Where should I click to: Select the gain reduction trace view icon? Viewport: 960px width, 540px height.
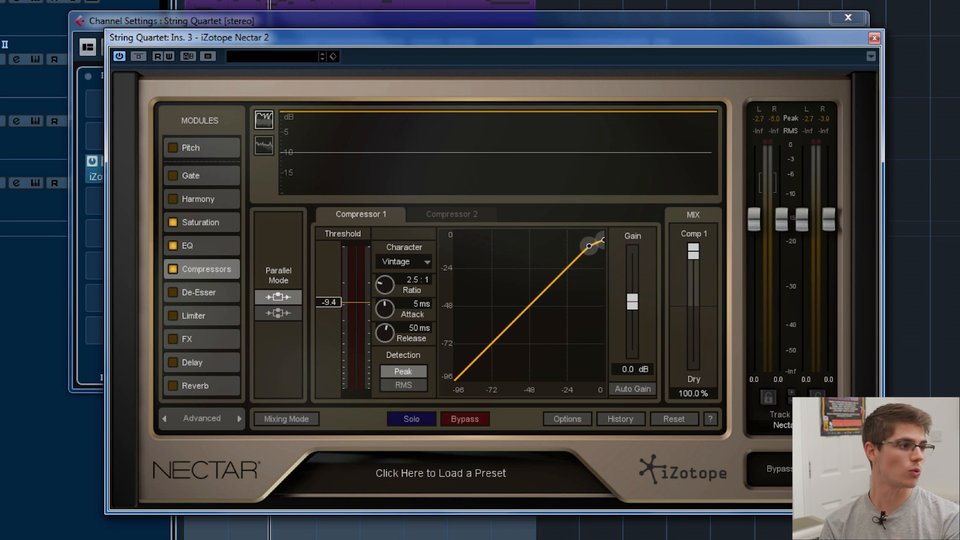[x=264, y=119]
